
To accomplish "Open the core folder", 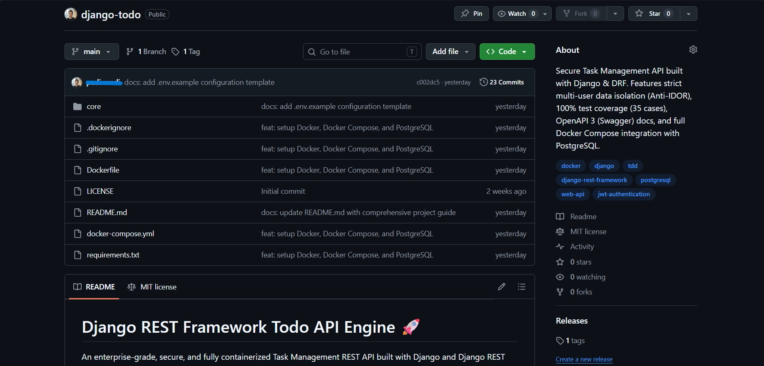I will pos(94,106).
